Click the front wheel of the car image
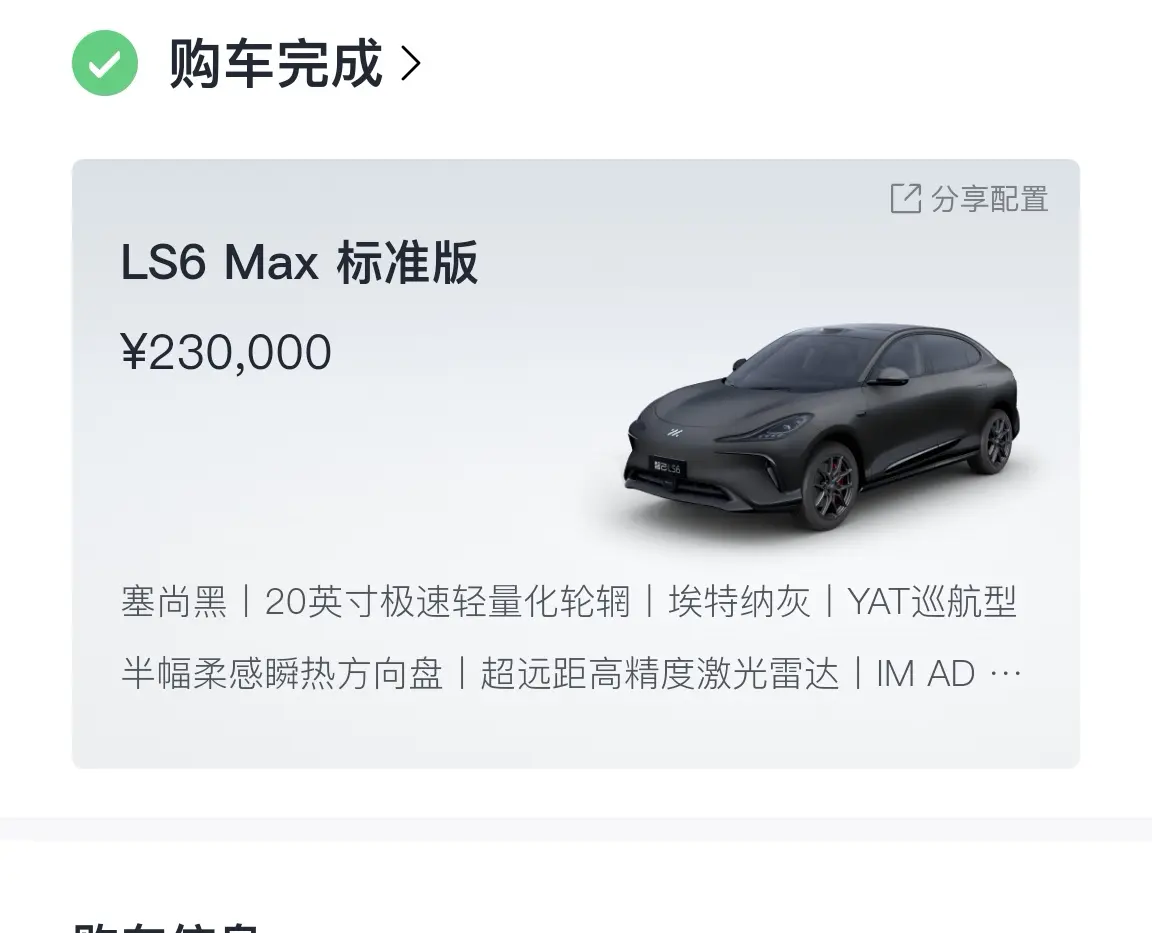 830,486
